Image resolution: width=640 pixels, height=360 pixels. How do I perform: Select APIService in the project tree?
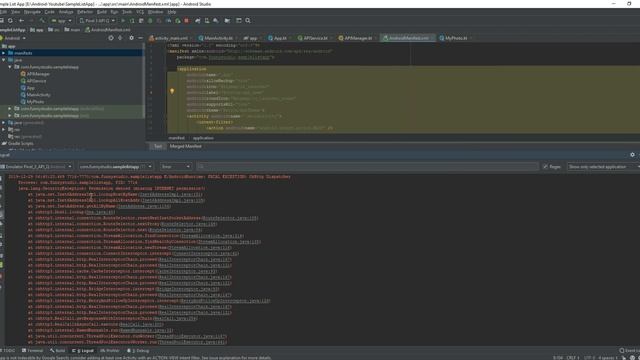point(36,81)
